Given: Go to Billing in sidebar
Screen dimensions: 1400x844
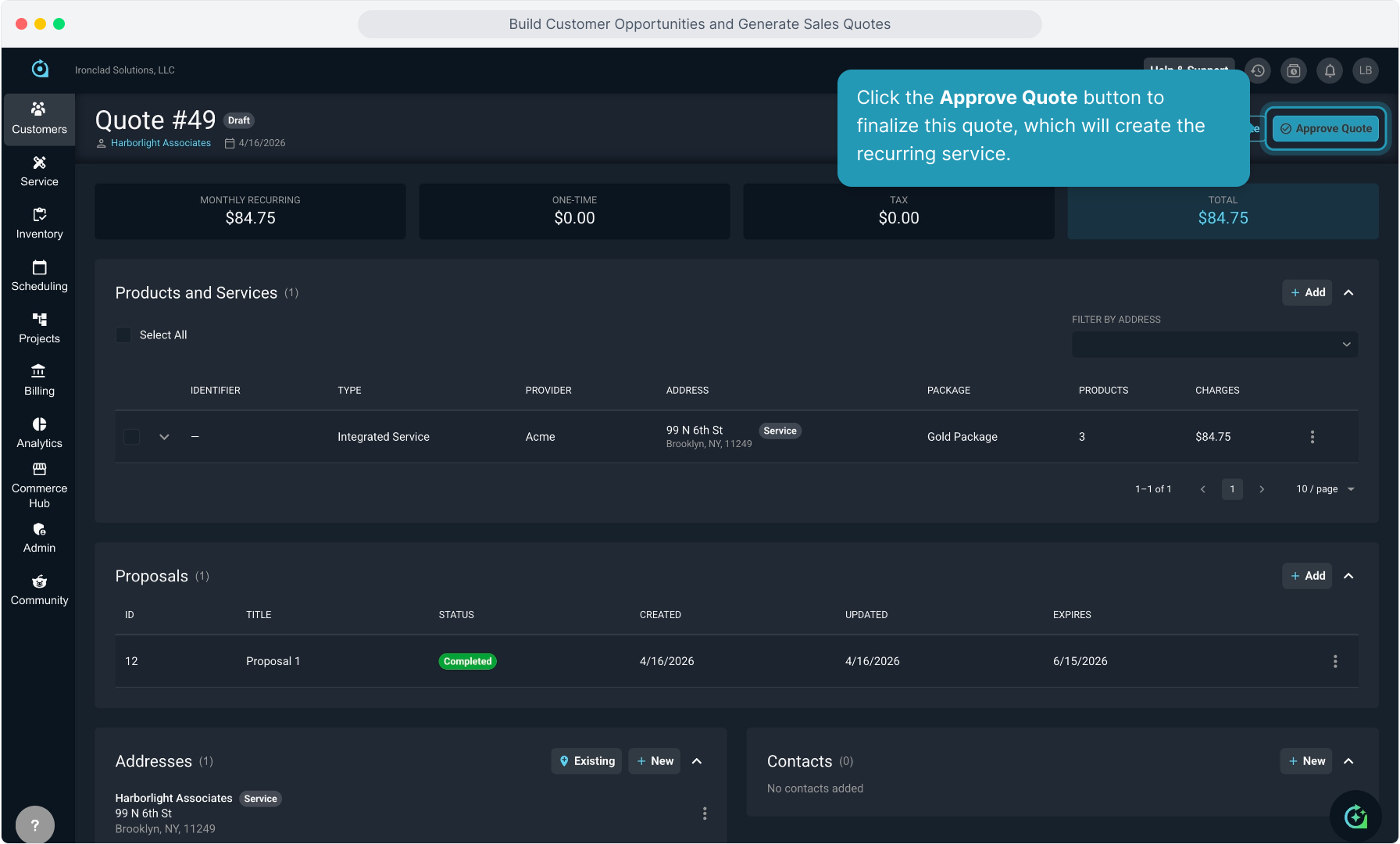Looking at the screenshot, I should point(39,380).
